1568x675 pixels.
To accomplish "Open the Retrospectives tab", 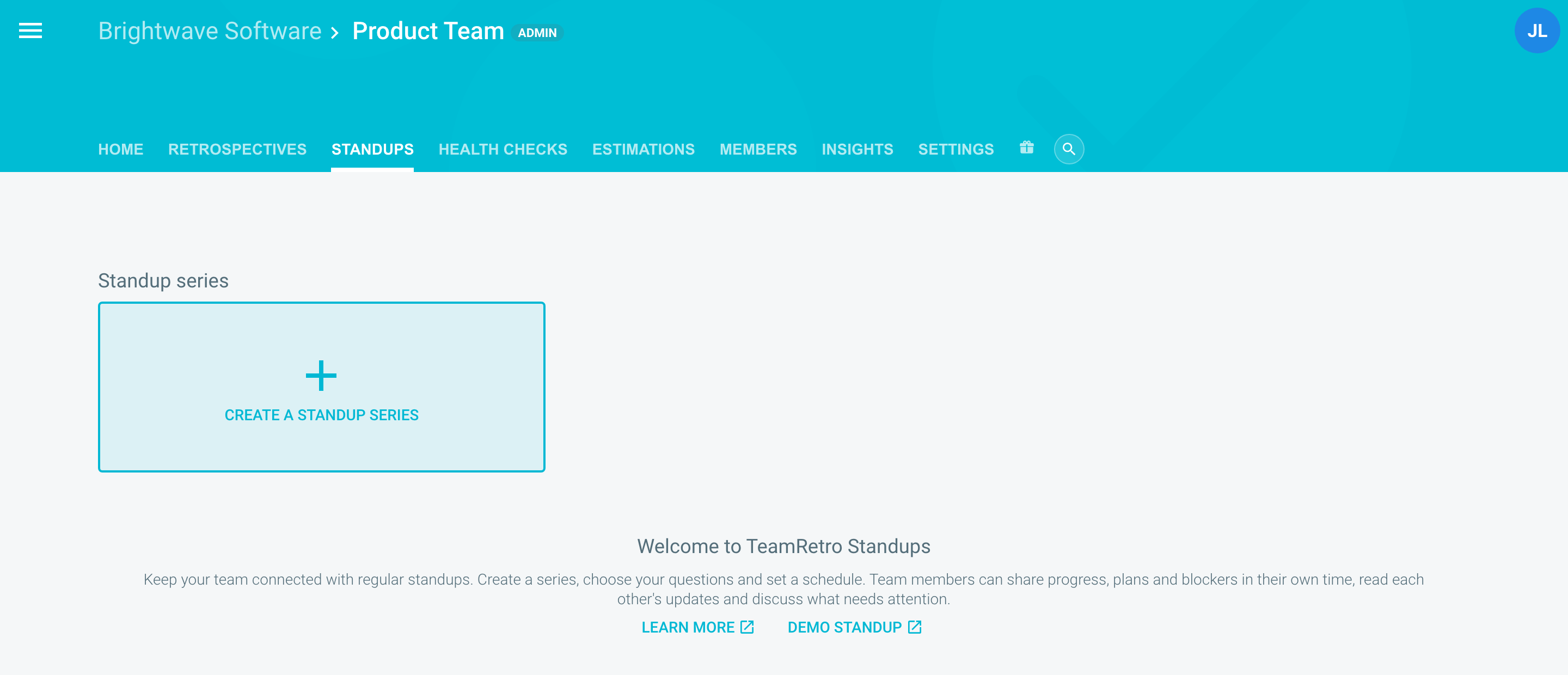I will (x=237, y=150).
